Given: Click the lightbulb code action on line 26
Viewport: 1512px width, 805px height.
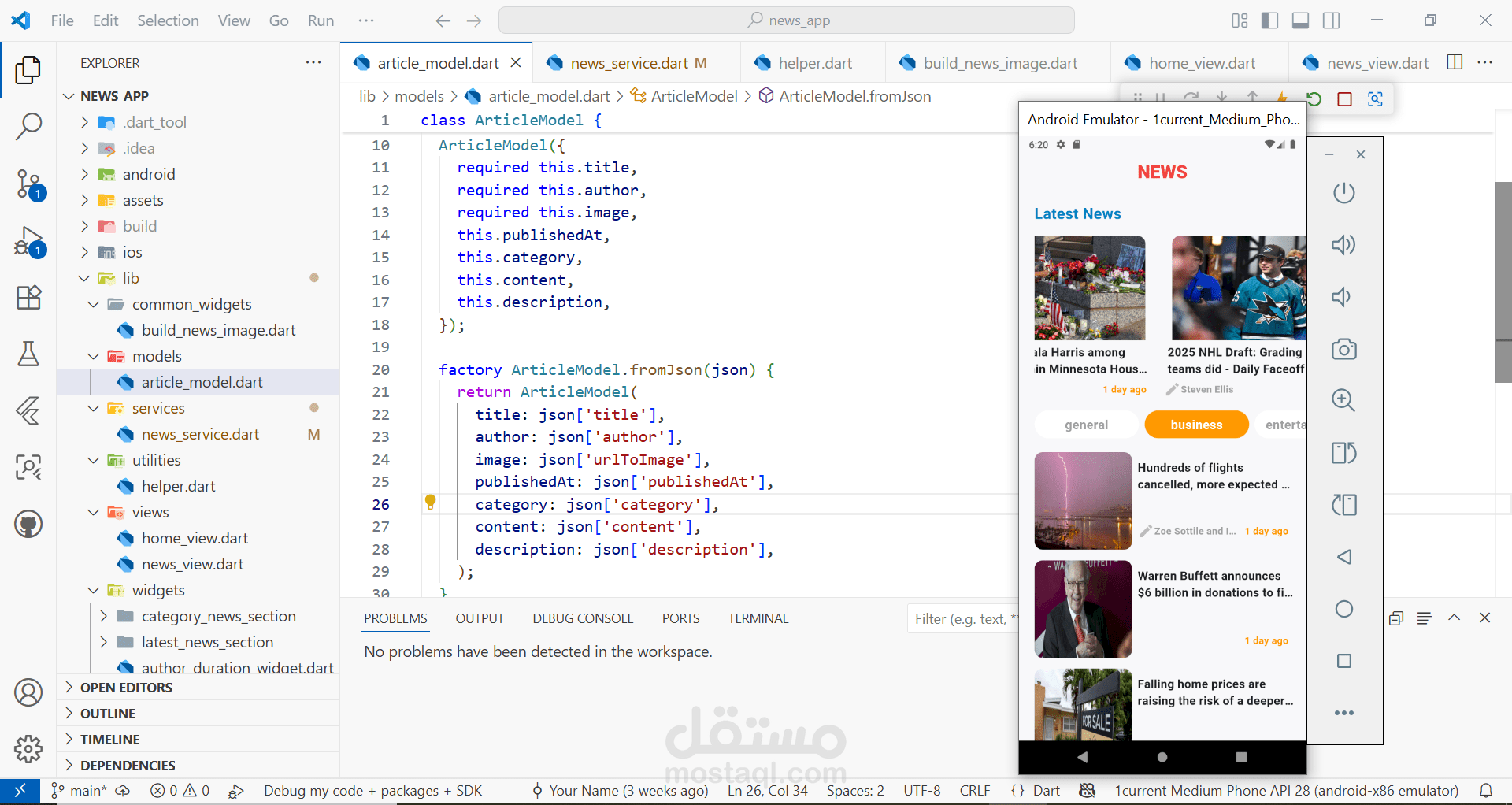Looking at the screenshot, I should 430,502.
